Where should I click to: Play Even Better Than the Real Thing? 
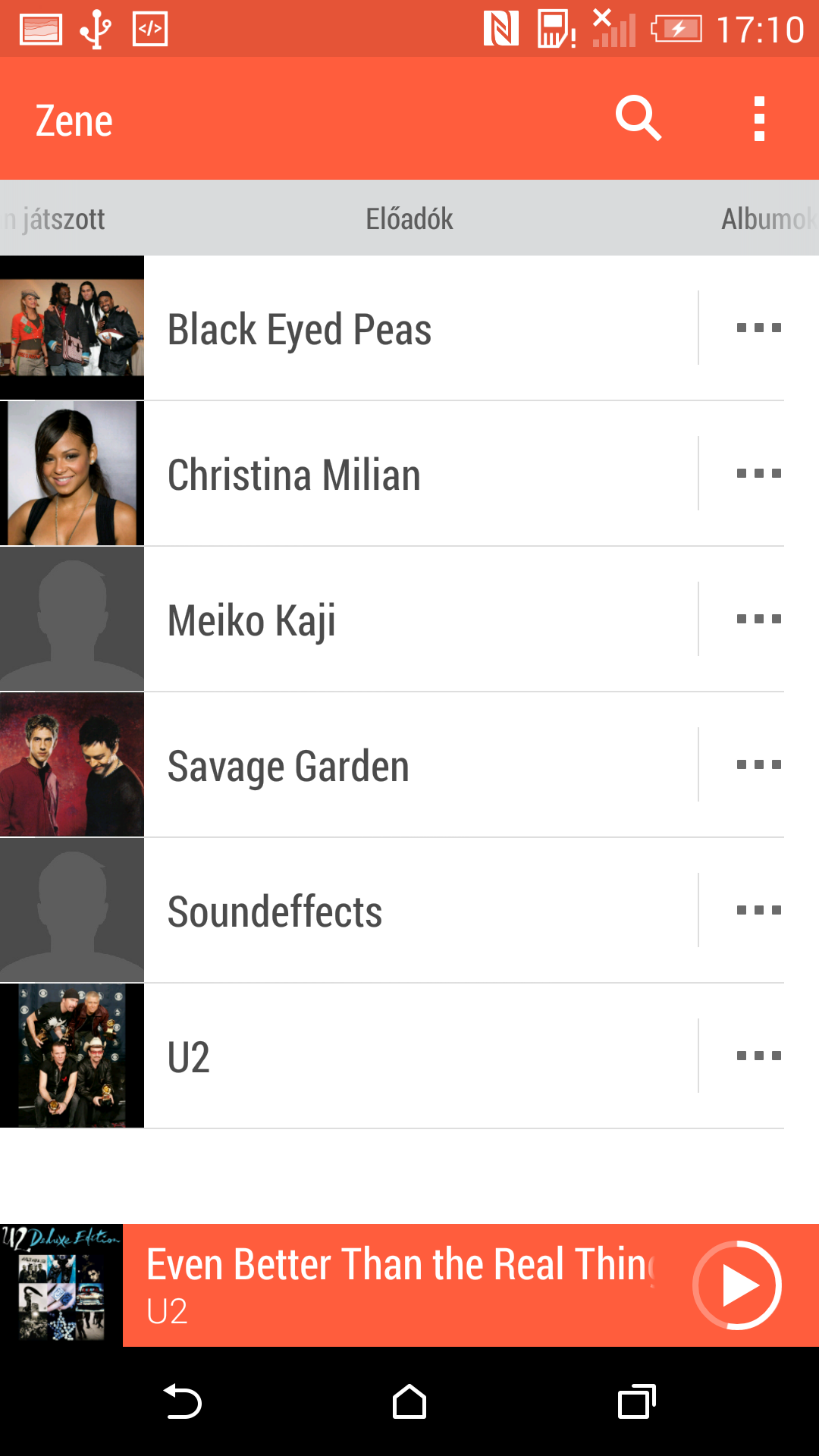pos(737,1285)
